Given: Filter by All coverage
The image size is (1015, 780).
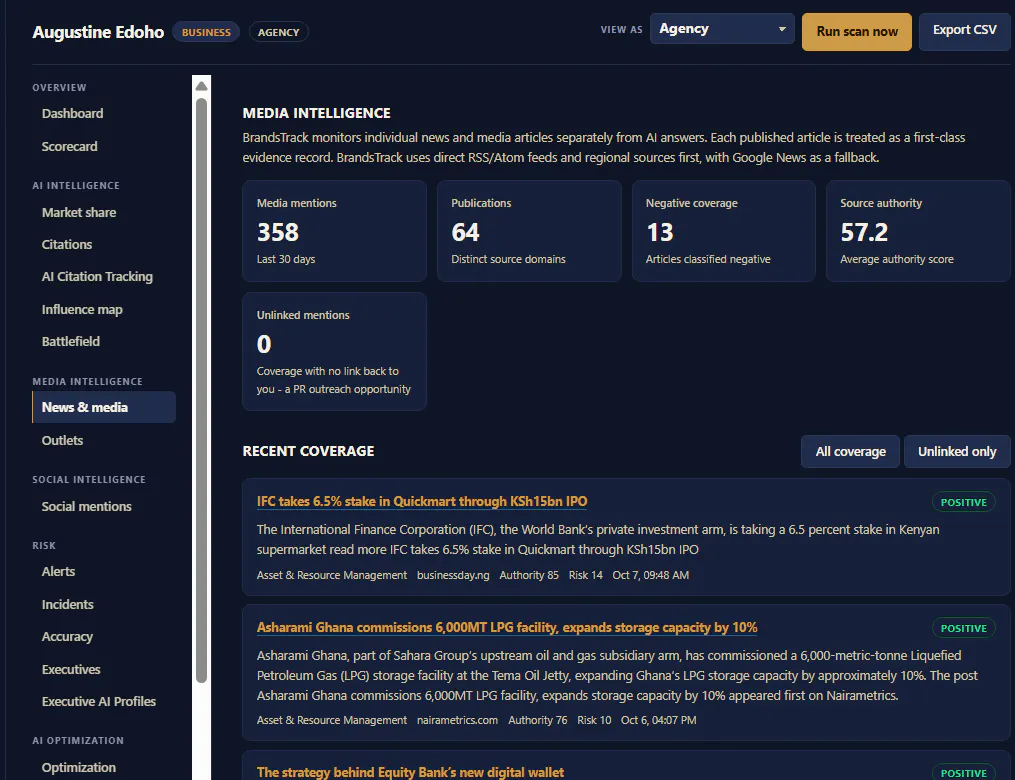Looking at the screenshot, I should pyautogui.click(x=850, y=452).
